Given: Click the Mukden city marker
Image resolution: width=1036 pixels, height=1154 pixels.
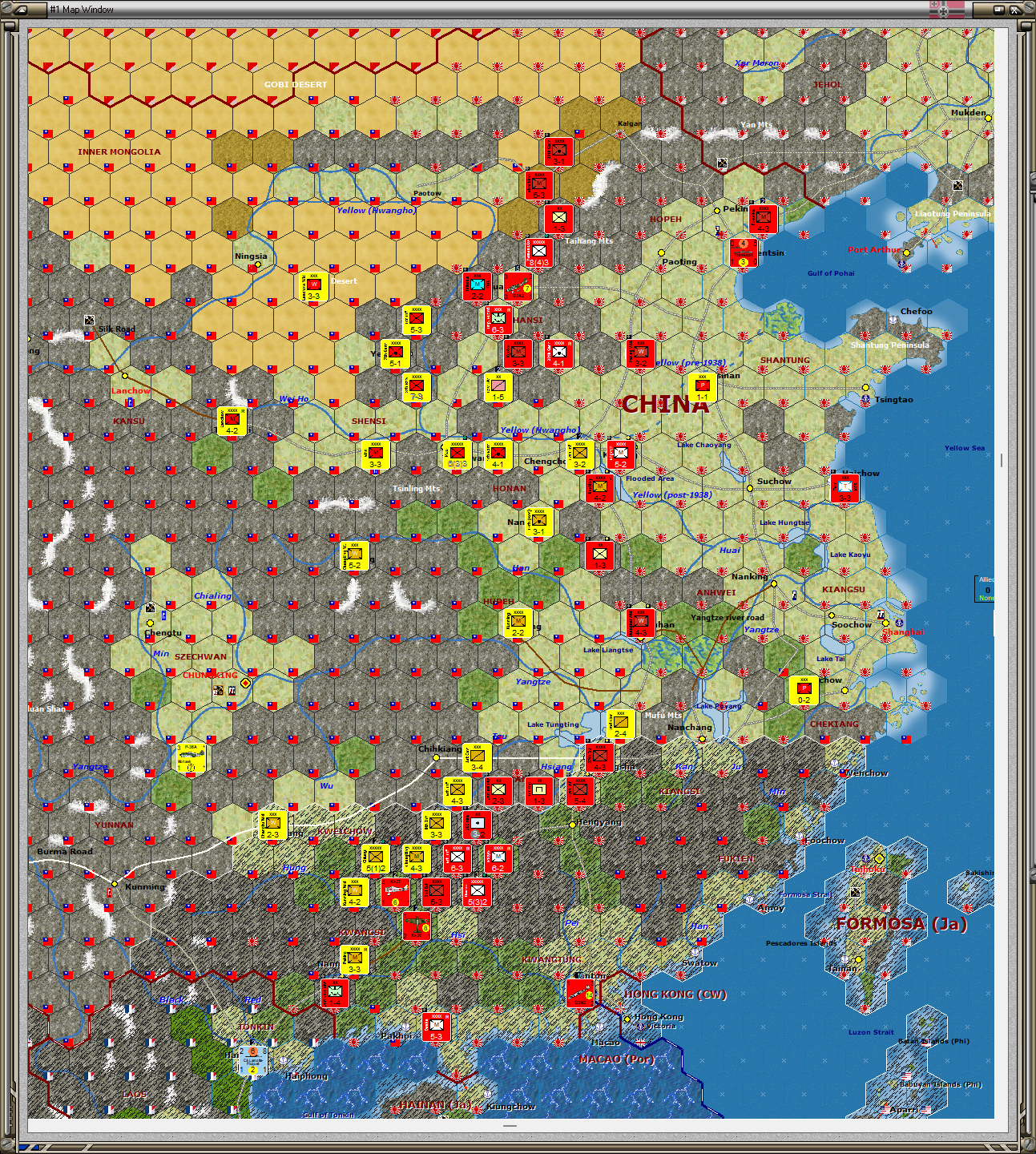Looking at the screenshot, I should [x=988, y=118].
